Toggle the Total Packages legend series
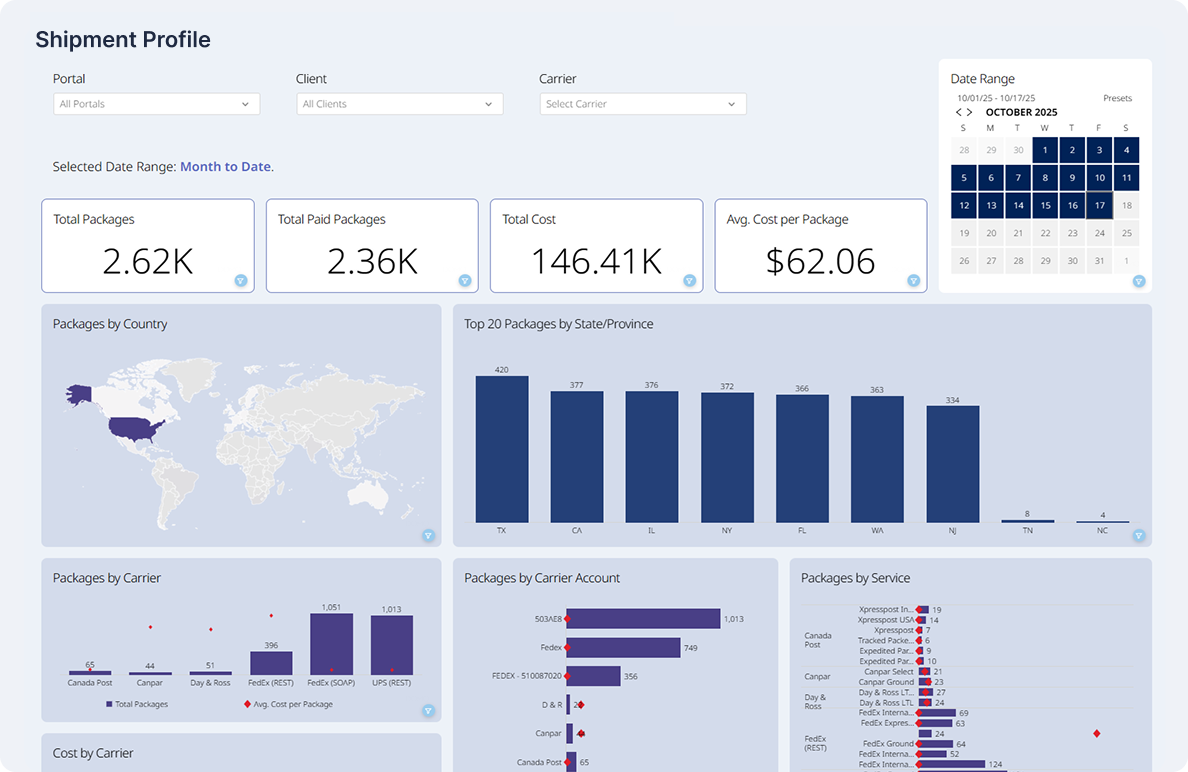The height and width of the screenshot is (772, 1188). 137,704
